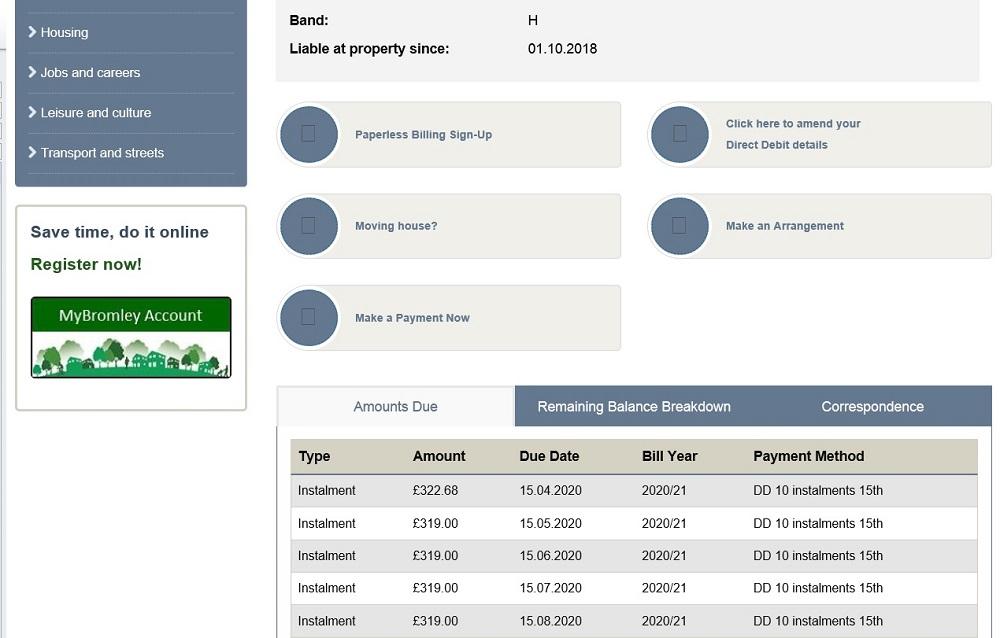Click the Direct Debit details circle icon
The width and height of the screenshot is (1000, 638).
coord(680,134)
